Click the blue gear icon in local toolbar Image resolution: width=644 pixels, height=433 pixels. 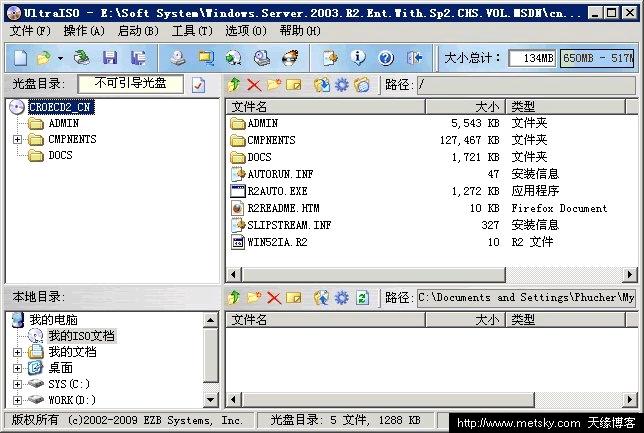click(x=342, y=297)
